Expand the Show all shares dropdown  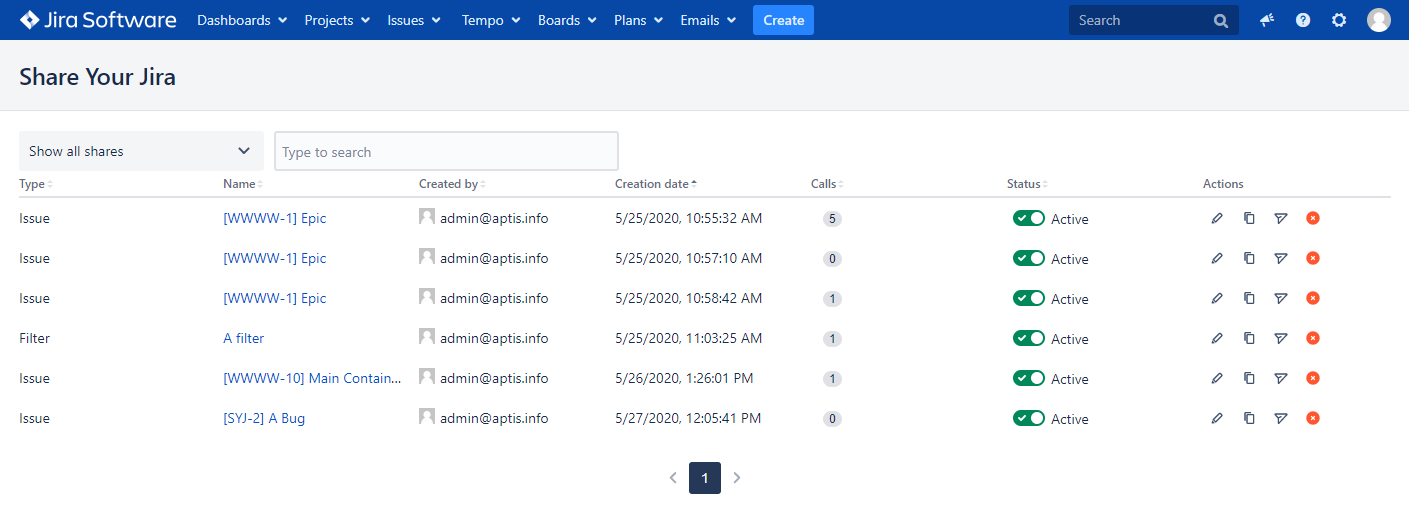click(141, 151)
